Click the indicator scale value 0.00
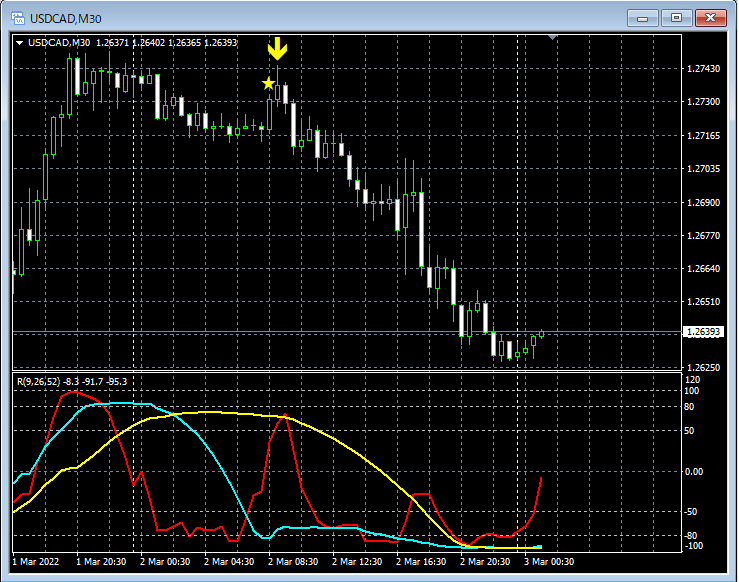The image size is (739, 582). tap(694, 471)
